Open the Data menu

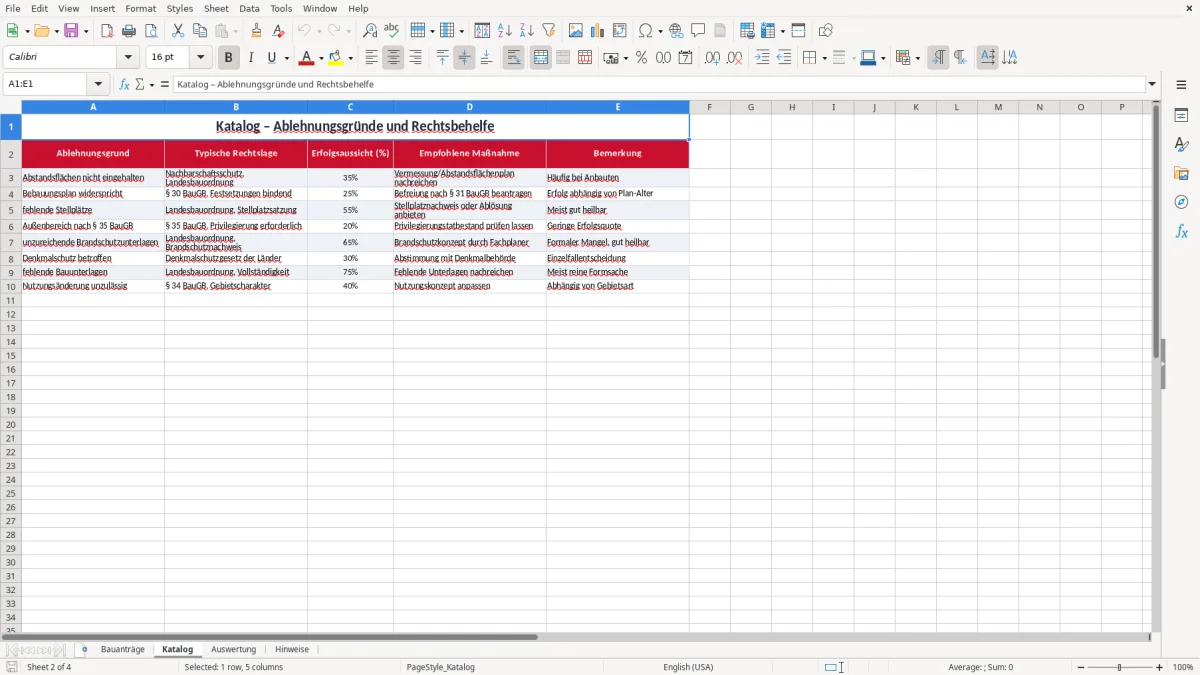(249, 8)
